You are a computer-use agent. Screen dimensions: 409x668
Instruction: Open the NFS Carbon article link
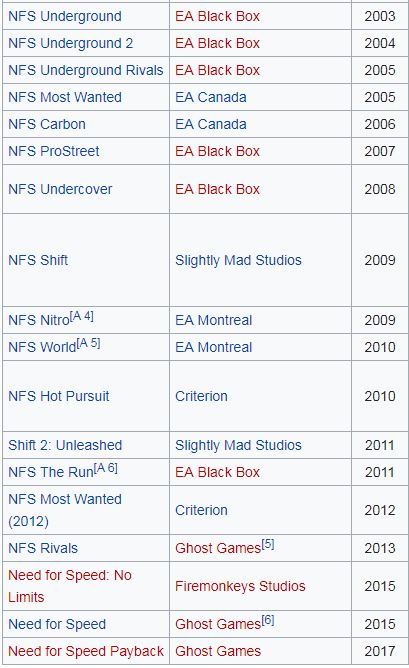pyautogui.click(x=47, y=124)
